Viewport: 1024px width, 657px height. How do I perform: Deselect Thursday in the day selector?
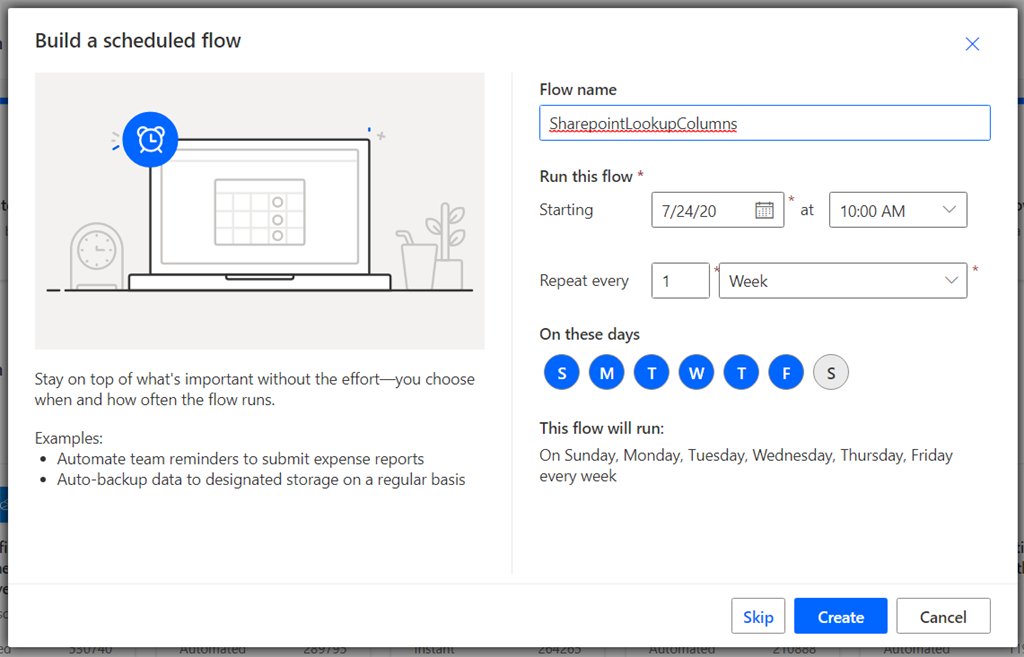741,373
